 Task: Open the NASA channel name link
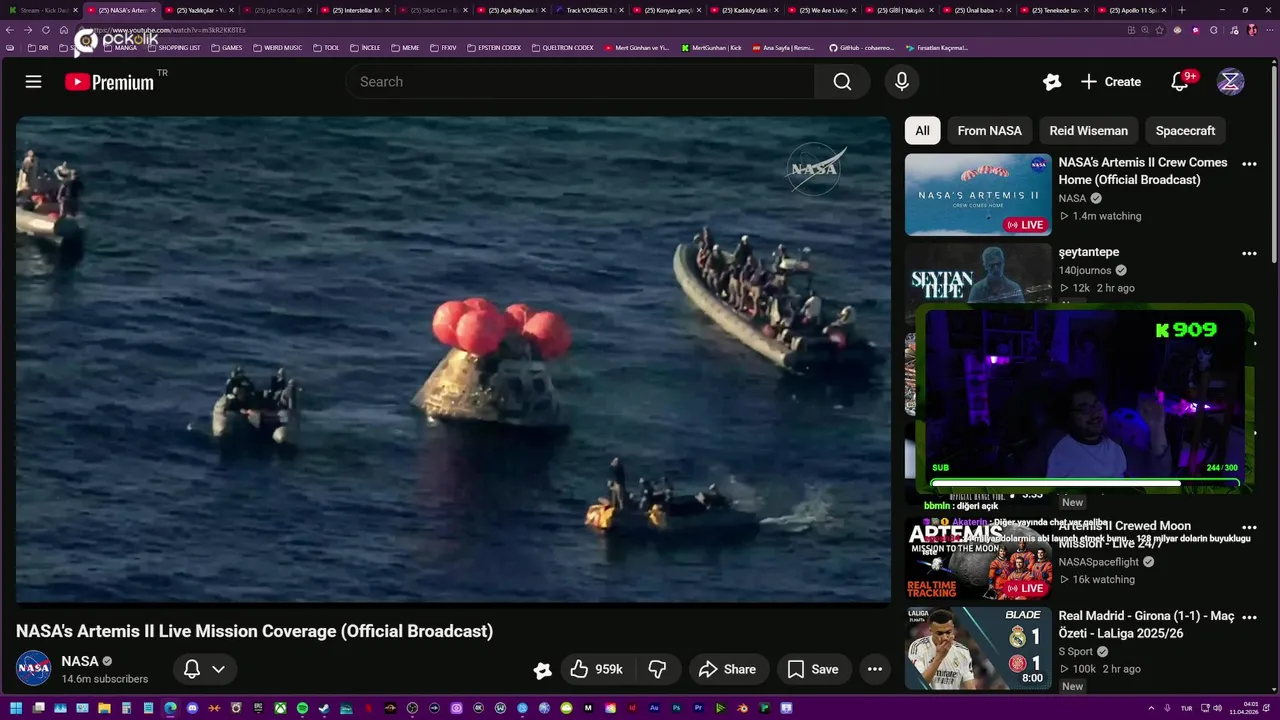click(80, 661)
